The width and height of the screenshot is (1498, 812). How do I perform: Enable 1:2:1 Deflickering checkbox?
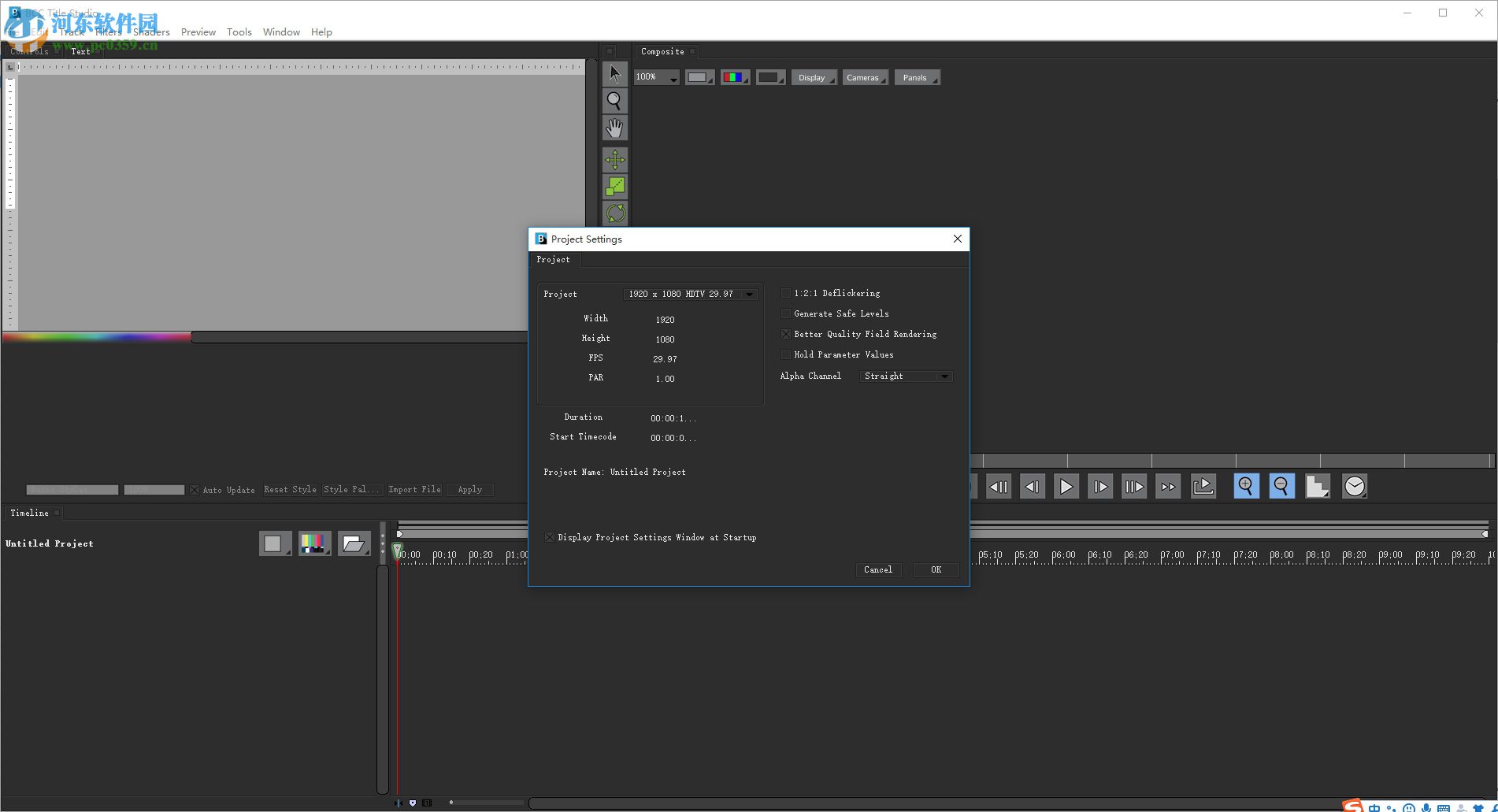pyautogui.click(x=785, y=293)
